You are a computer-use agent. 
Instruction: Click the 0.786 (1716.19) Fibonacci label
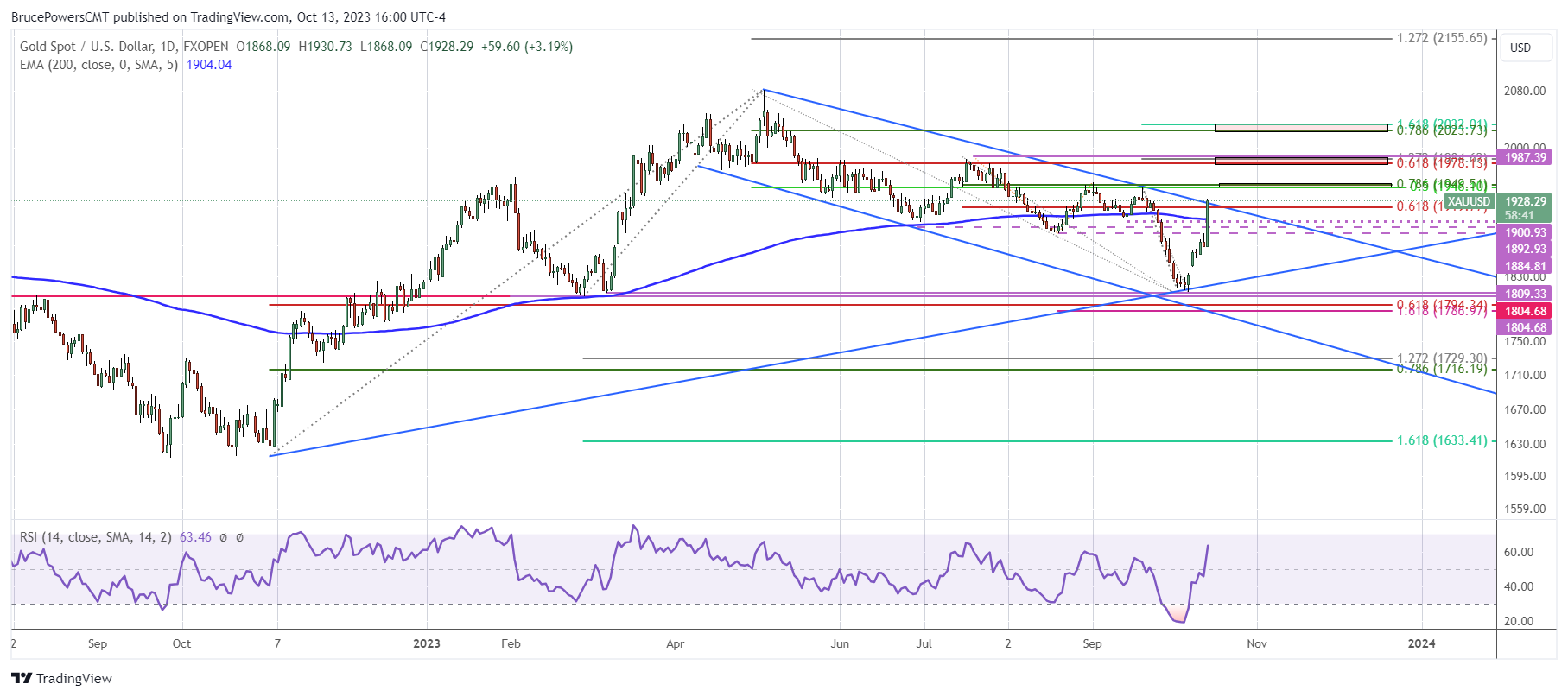[1442, 369]
